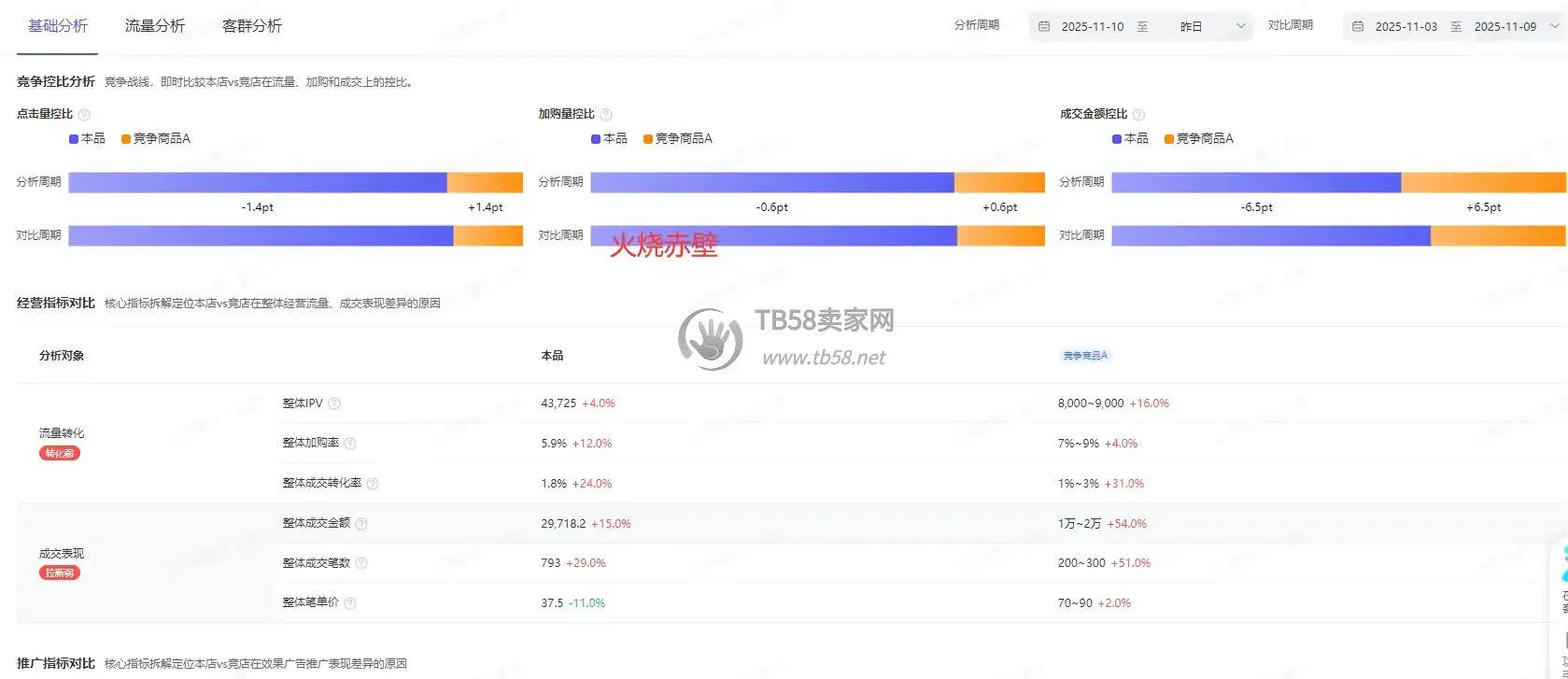This screenshot has height=679, width=1568.
Task: Click the 流量转化 row group label
Action: coord(62,433)
